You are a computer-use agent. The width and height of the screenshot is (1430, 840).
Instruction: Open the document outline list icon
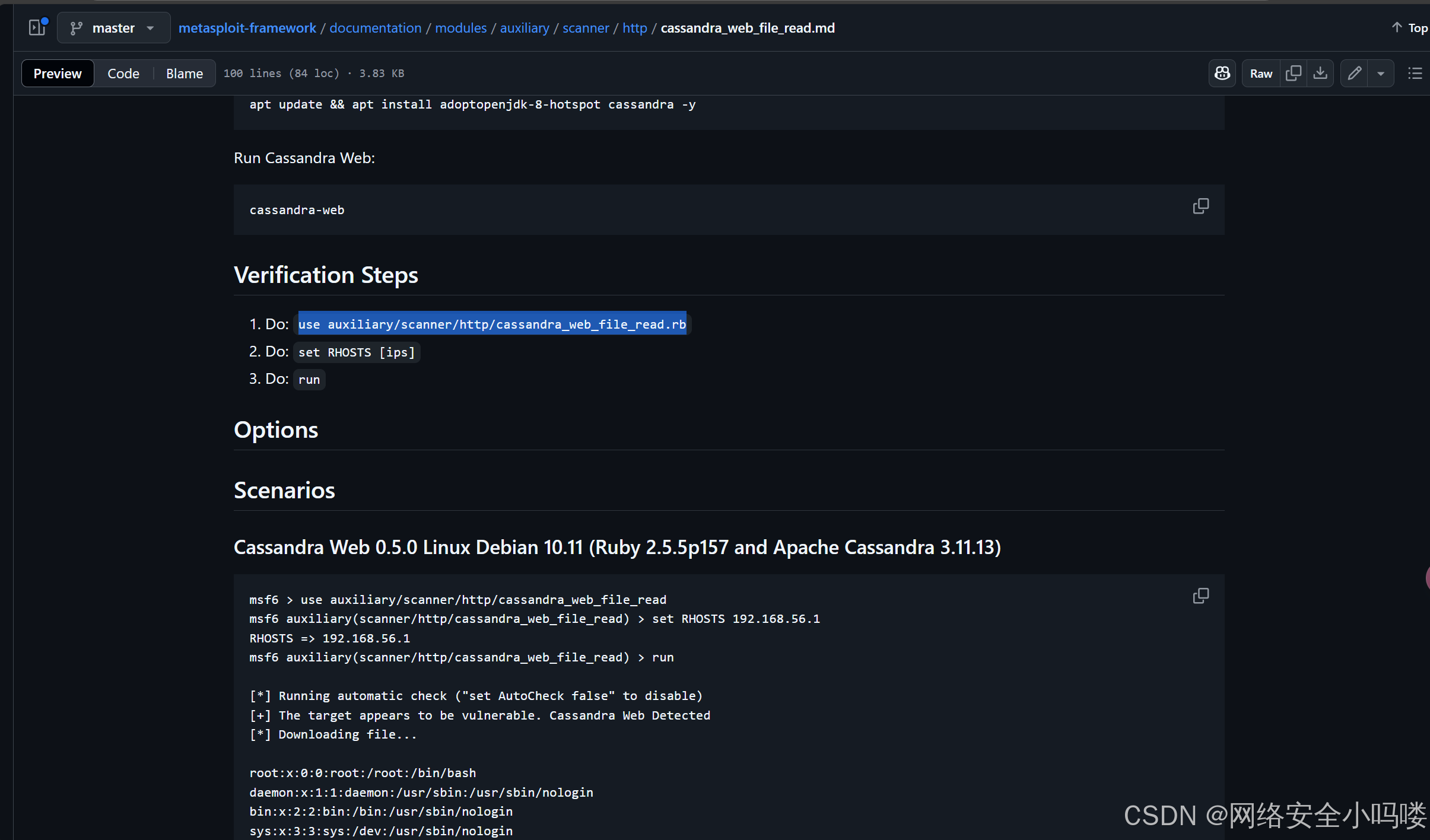(1415, 73)
